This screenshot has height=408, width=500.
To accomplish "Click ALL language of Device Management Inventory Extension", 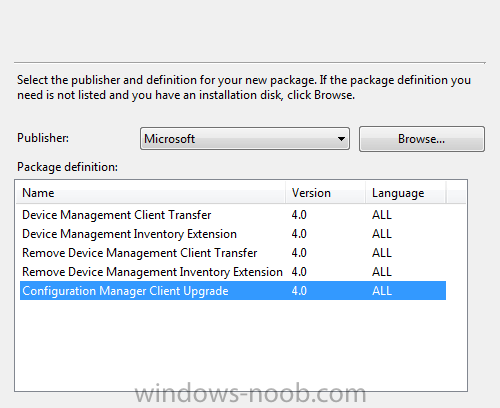I will click(382, 234).
